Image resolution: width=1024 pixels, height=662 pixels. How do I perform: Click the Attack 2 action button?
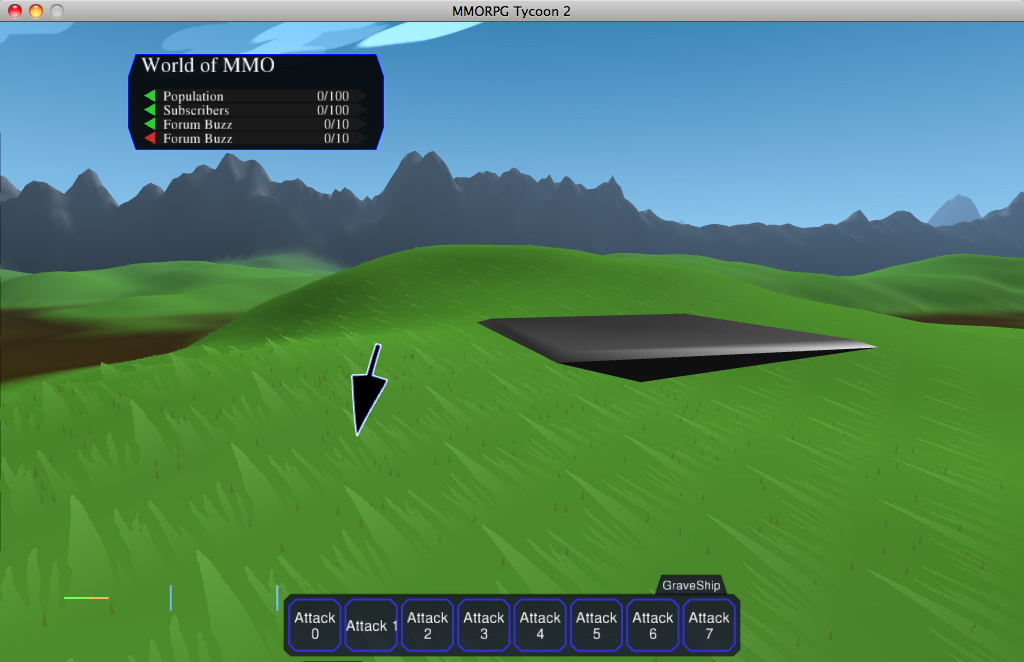tap(427, 625)
